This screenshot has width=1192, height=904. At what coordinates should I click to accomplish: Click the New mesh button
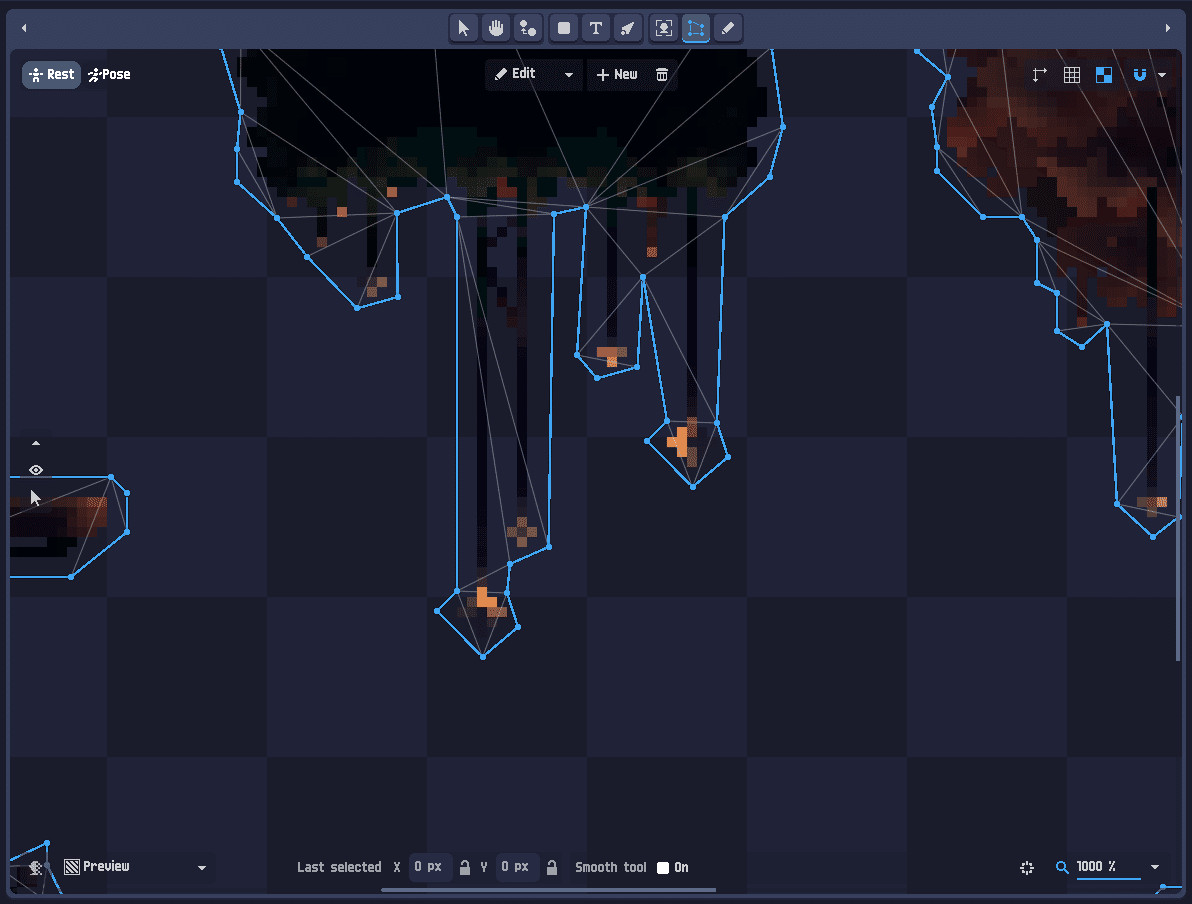[617, 75]
